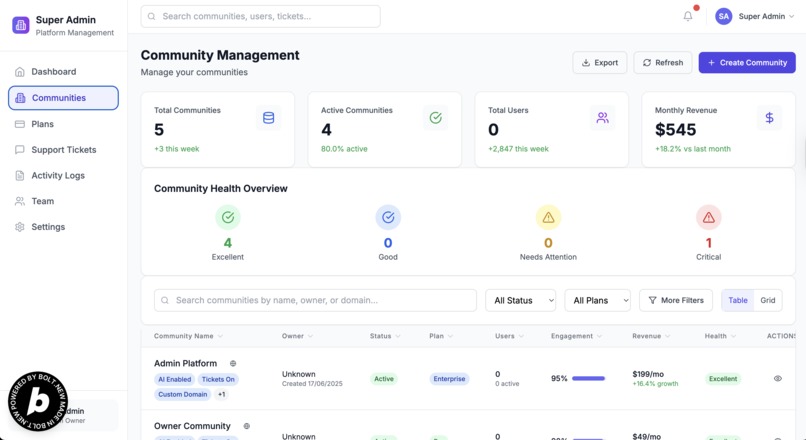Sort by the Health column
806x440 pixels.
coord(720,336)
